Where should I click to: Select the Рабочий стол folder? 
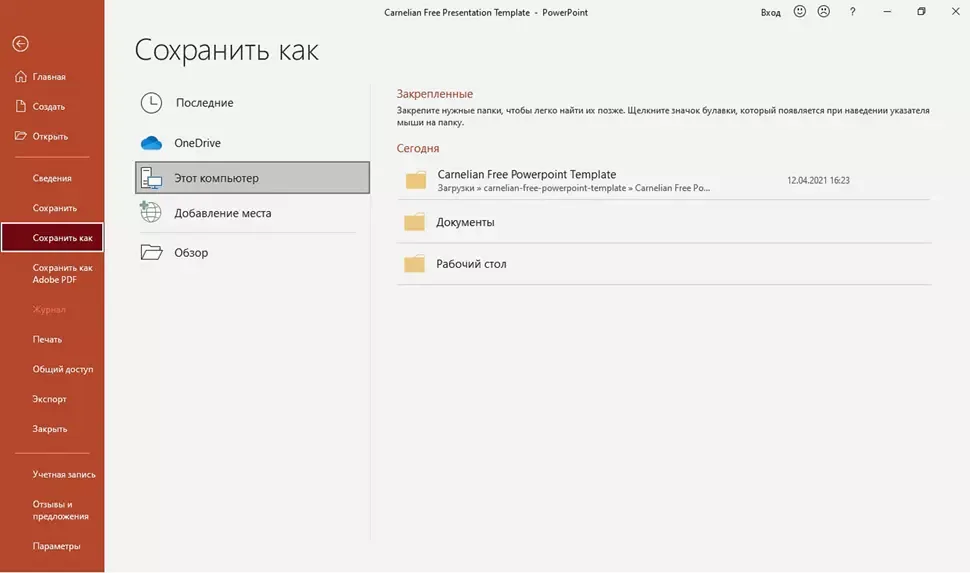click(x=471, y=265)
